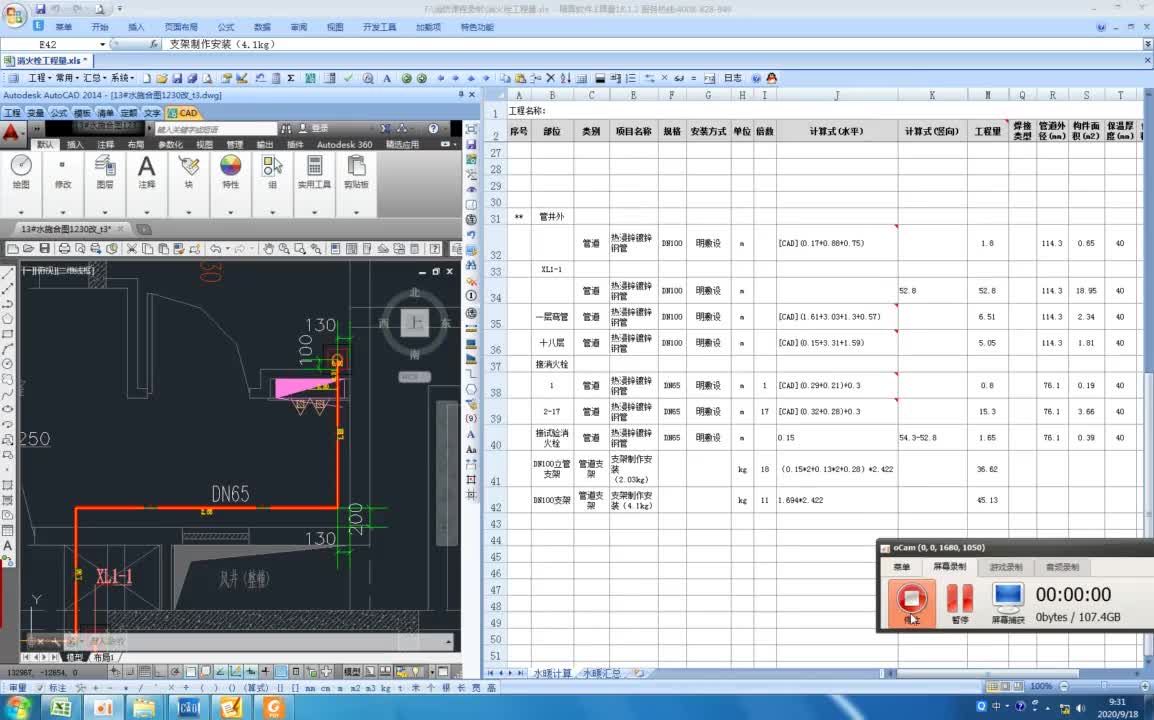Click the oCam 屏幕捕获 screen capture button
The image size is (1154, 720).
pos(1008,603)
